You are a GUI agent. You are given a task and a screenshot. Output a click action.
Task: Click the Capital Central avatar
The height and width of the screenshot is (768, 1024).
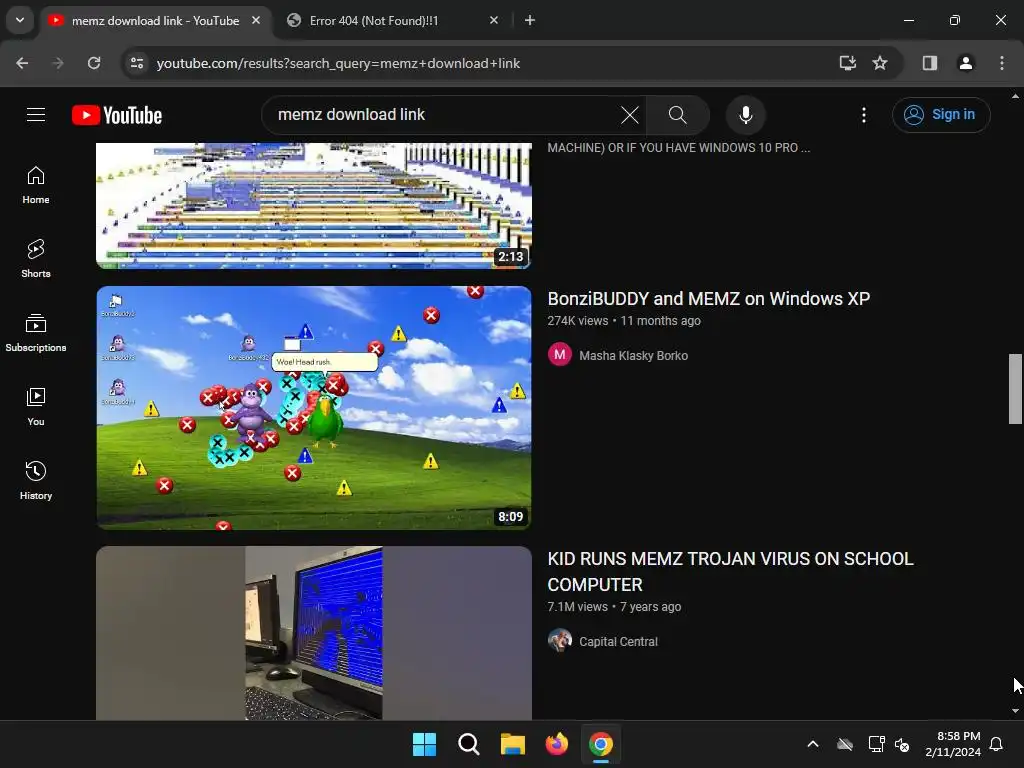560,641
